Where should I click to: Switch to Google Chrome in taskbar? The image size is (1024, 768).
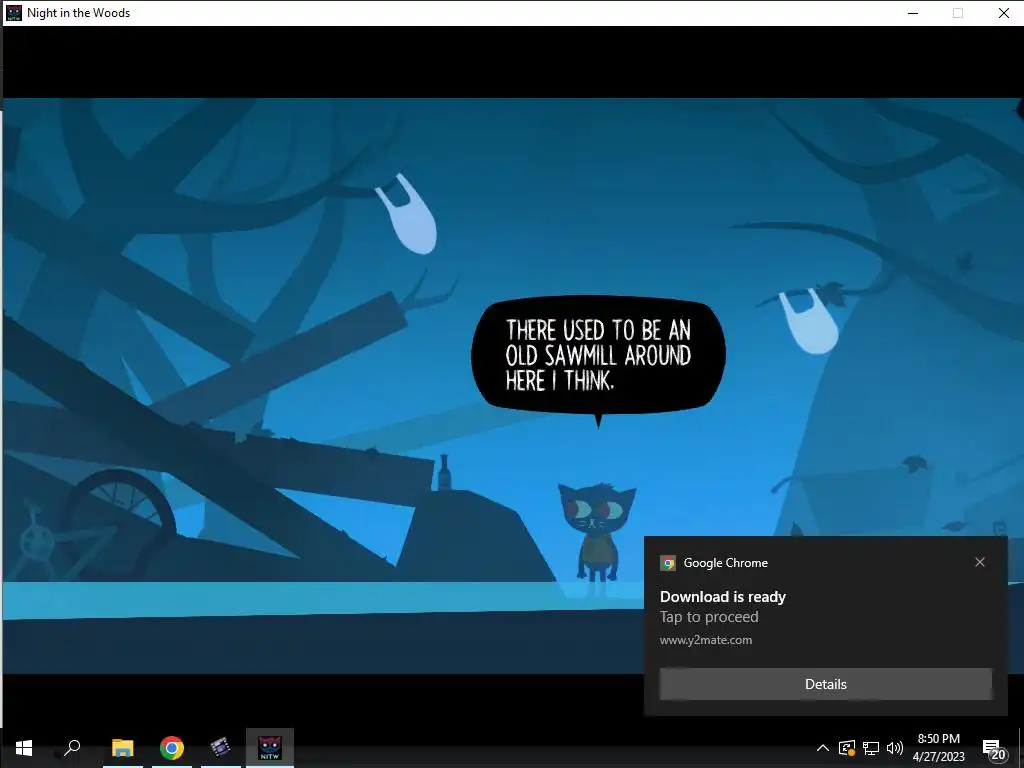[x=172, y=748]
